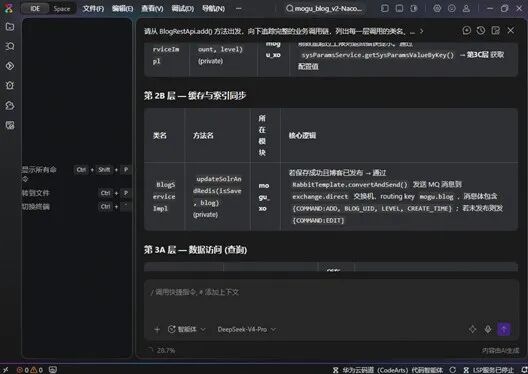The height and width of the screenshot is (374, 528).
Task: Toggle the right panel layout icon in the title bar
Action: [x=414, y=8]
